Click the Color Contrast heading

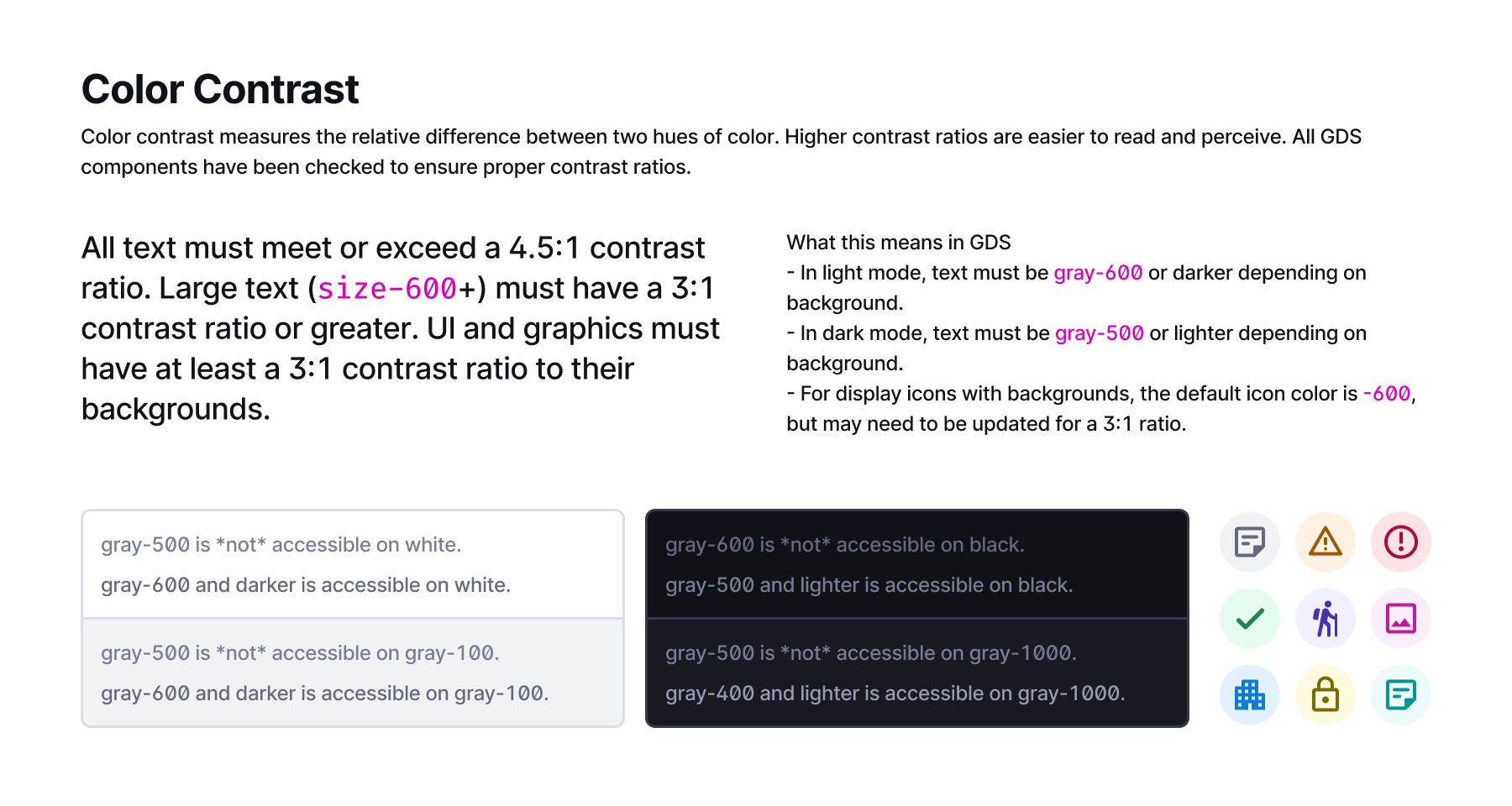click(220, 90)
